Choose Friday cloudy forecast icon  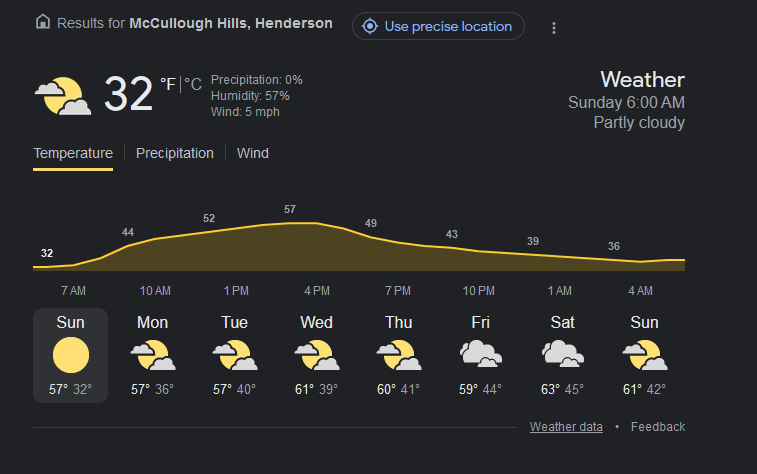point(481,354)
